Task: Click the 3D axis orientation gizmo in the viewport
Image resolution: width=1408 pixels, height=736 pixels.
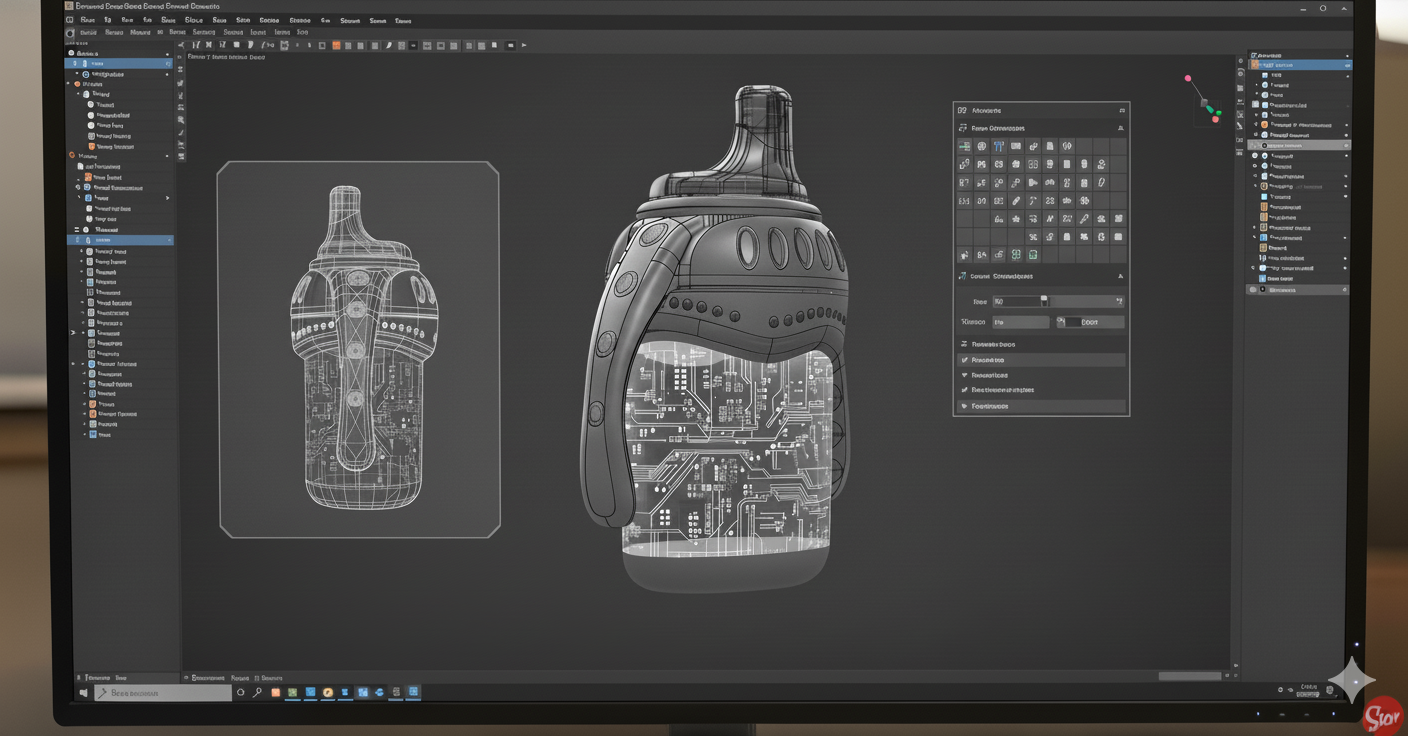Action: click(x=1205, y=102)
